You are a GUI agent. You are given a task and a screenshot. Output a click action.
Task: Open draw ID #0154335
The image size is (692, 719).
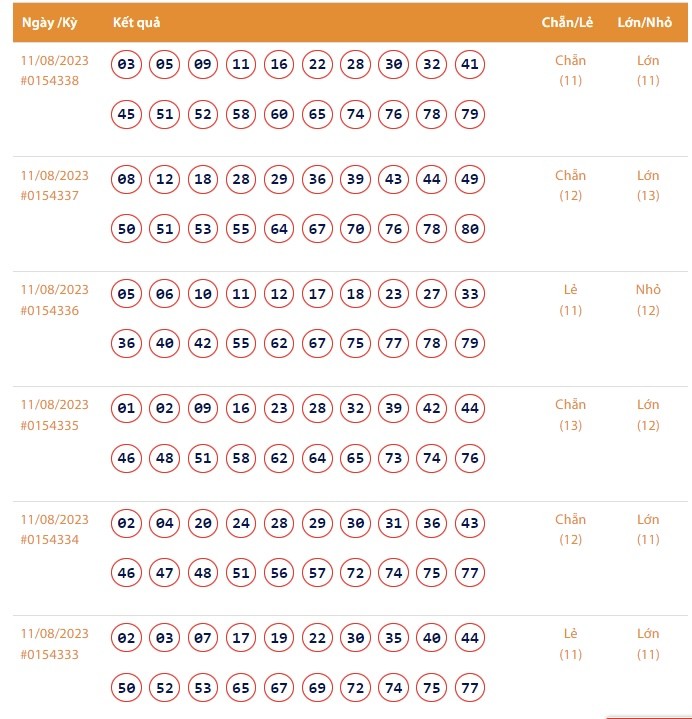[x=49, y=425]
